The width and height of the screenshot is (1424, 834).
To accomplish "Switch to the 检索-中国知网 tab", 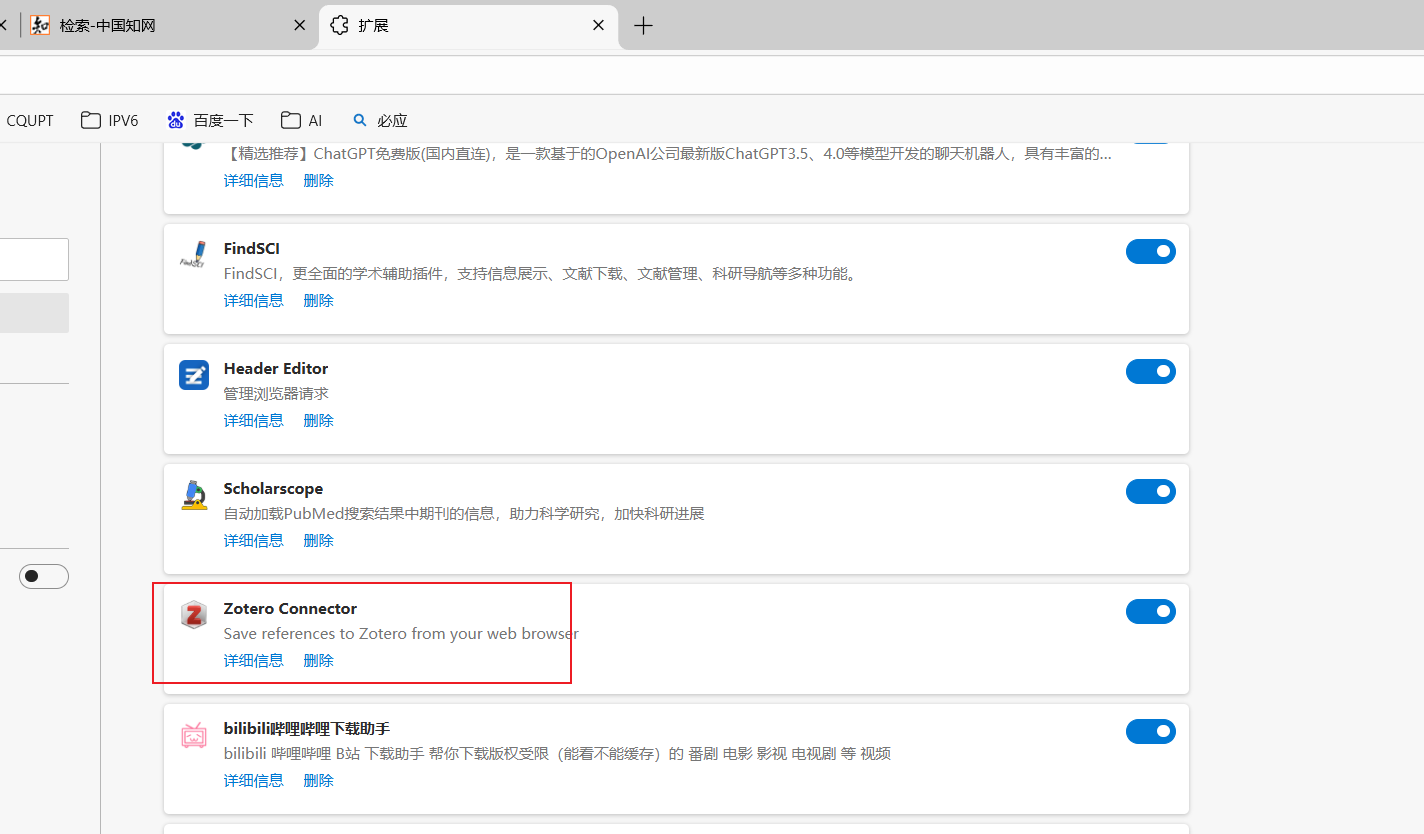I will (x=169, y=25).
